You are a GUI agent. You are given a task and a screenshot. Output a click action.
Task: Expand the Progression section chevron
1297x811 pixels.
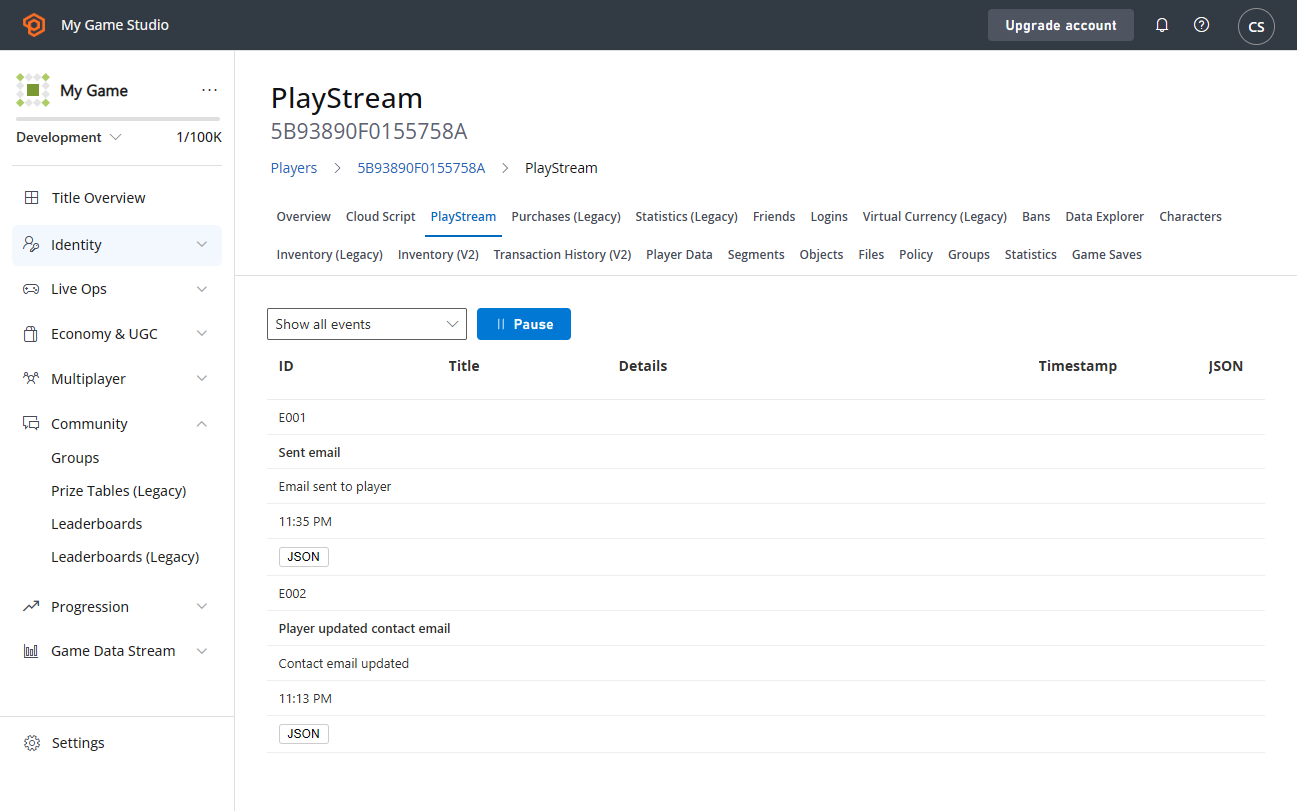pyautogui.click(x=202, y=607)
